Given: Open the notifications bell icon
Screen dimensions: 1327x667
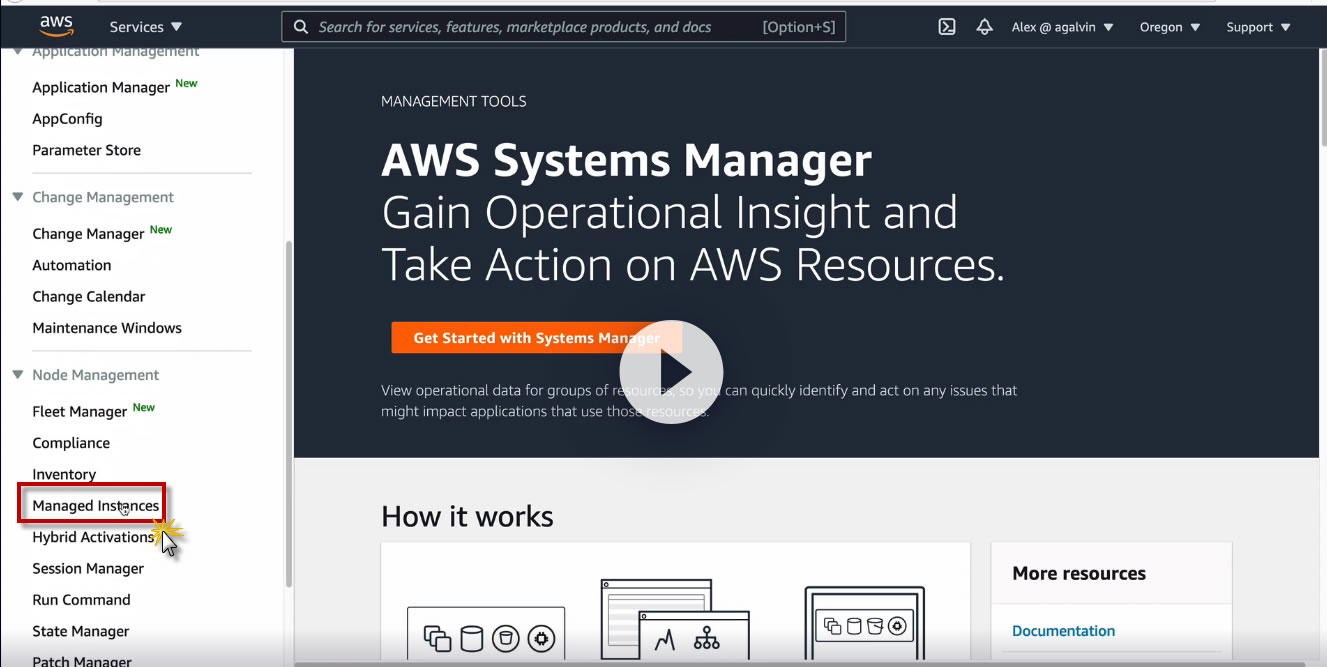Looking at the screenshot, I should [x=984, y=27].
